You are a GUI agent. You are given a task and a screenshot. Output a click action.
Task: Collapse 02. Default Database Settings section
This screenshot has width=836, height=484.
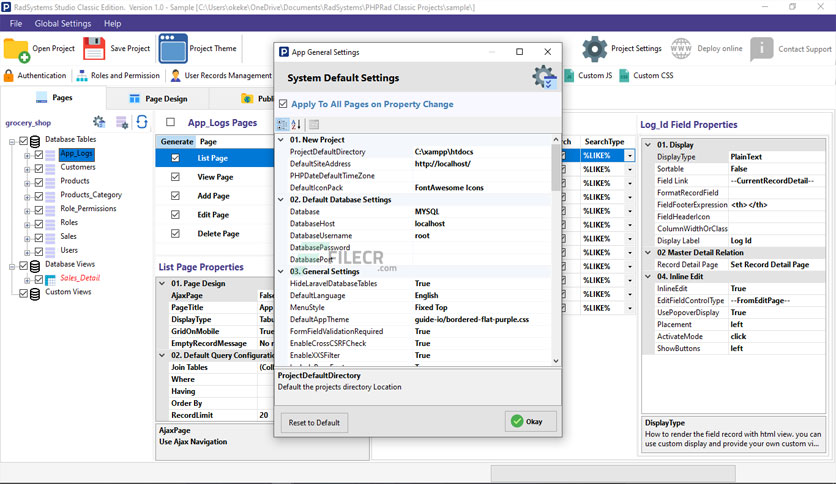click(281, 199)
